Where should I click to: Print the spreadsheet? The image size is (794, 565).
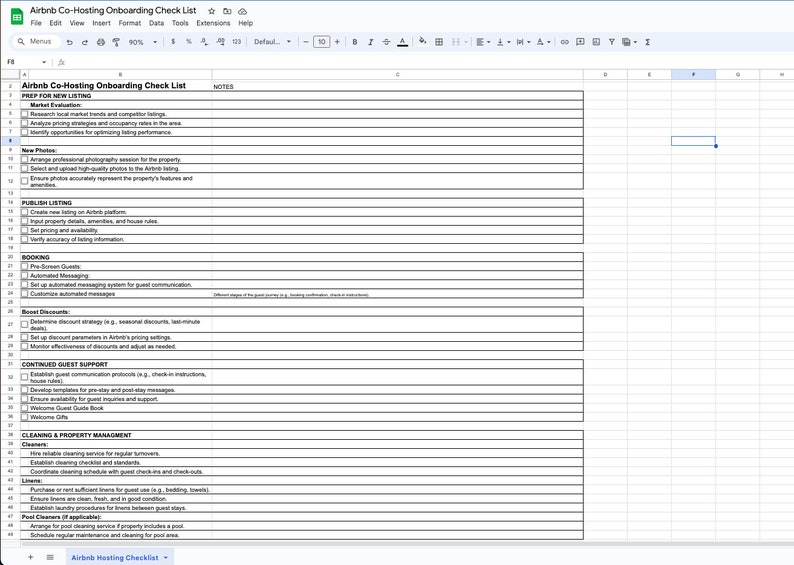point(101,42)
